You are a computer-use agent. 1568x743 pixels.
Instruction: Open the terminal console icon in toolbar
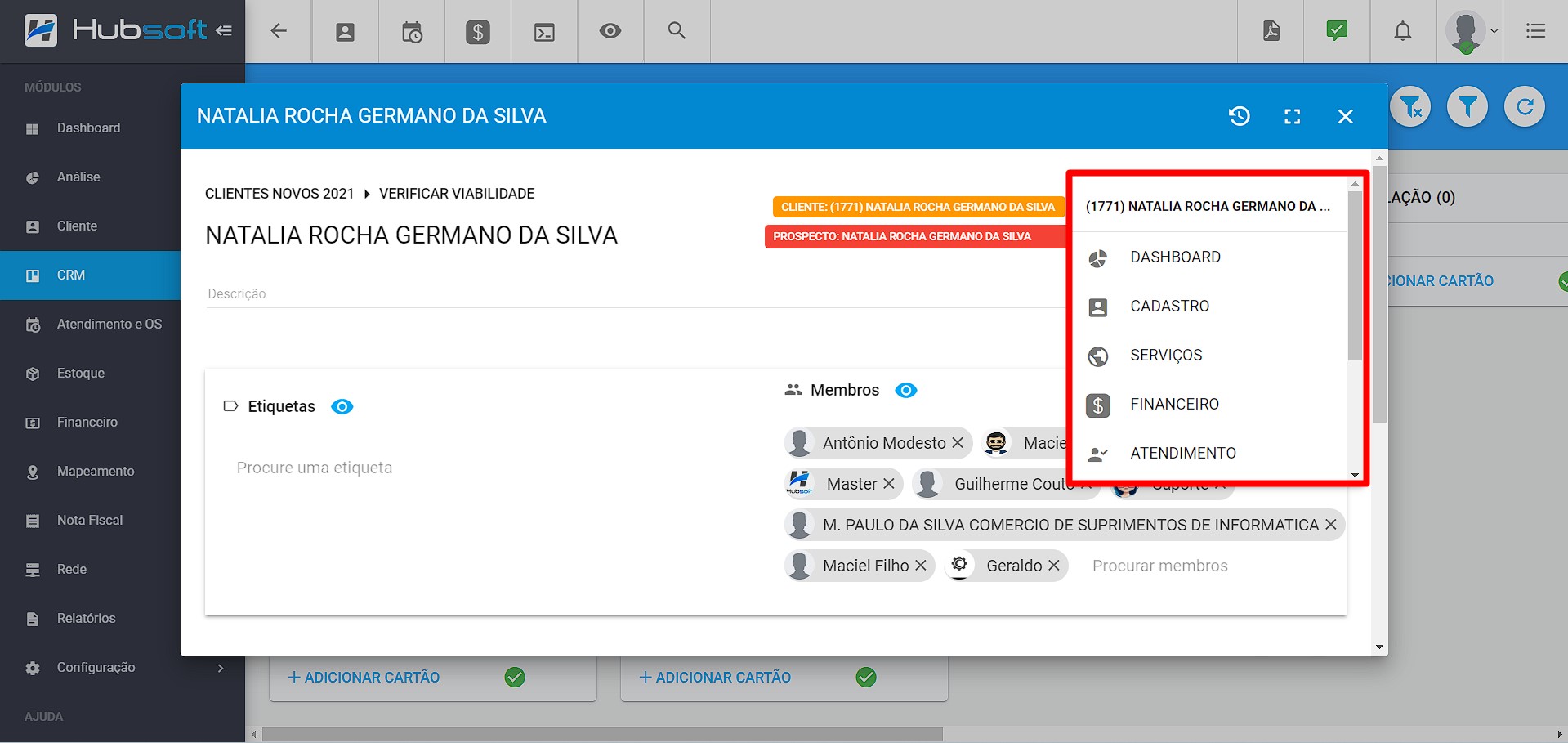coord(544,32)
